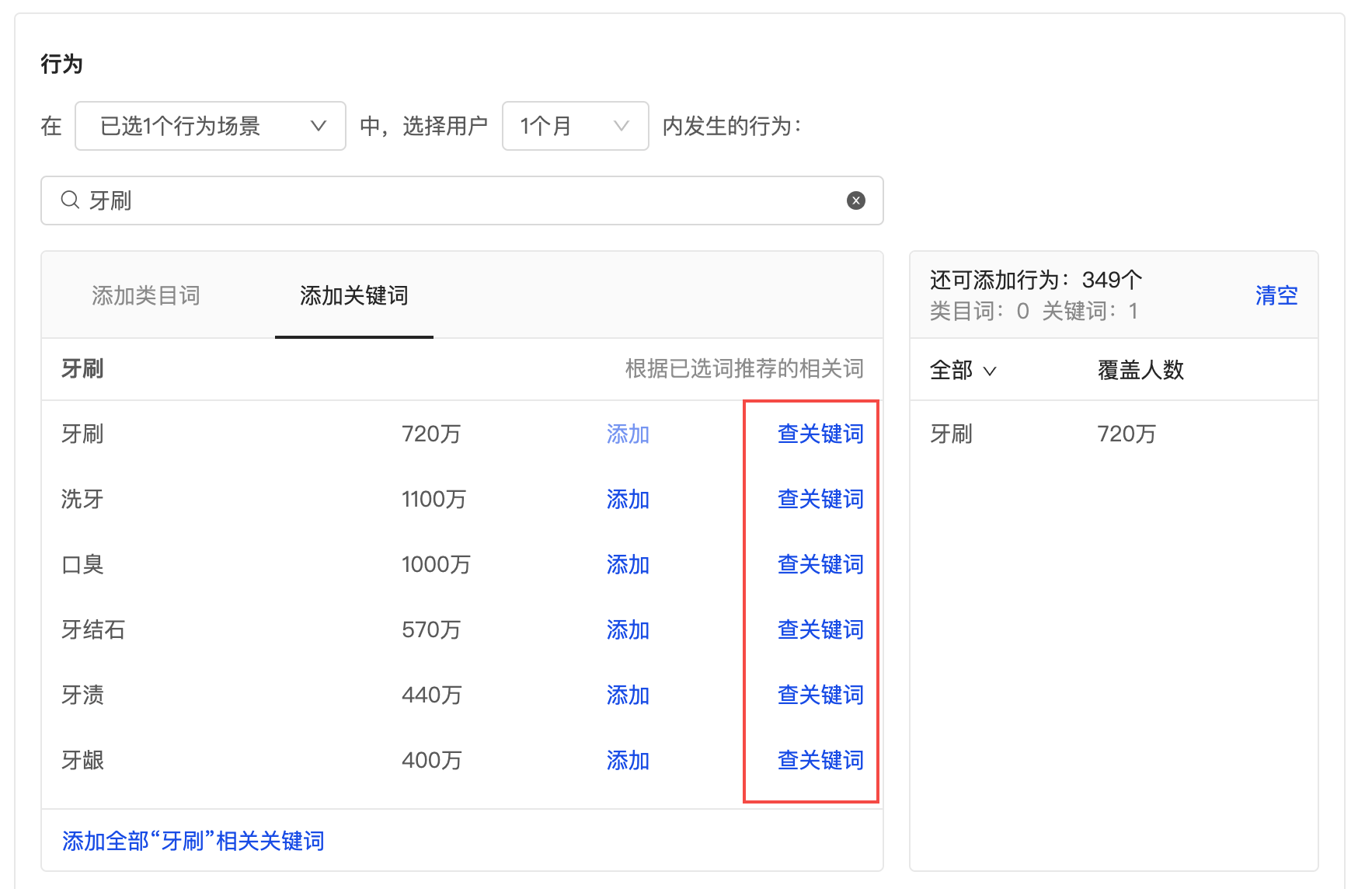Viewport: 1372px width, 889px height.
Task: Click 查关键词 for 牙刷 row
Action: click(x=820, y=434)
